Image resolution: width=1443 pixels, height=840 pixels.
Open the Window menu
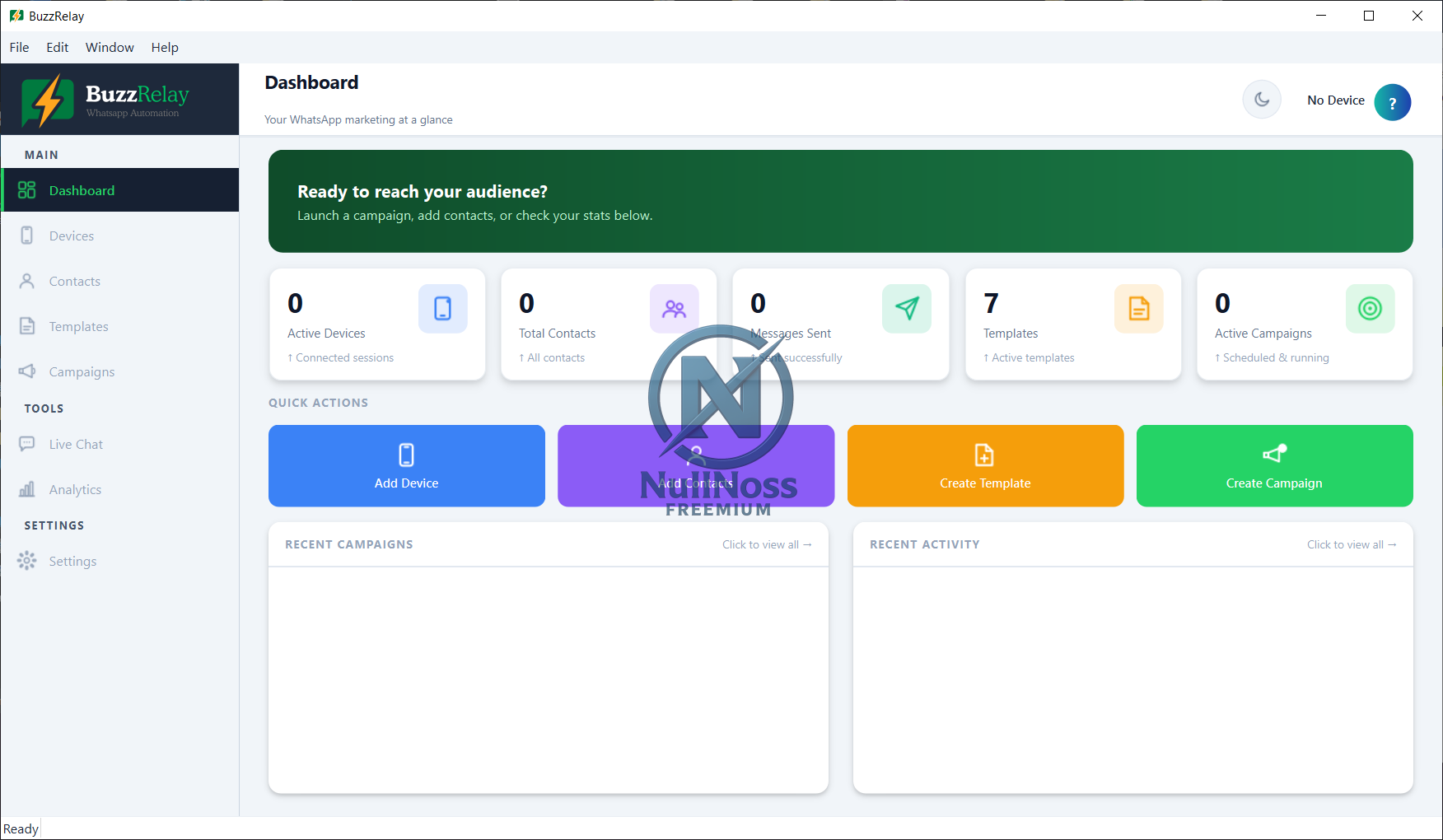110,47
